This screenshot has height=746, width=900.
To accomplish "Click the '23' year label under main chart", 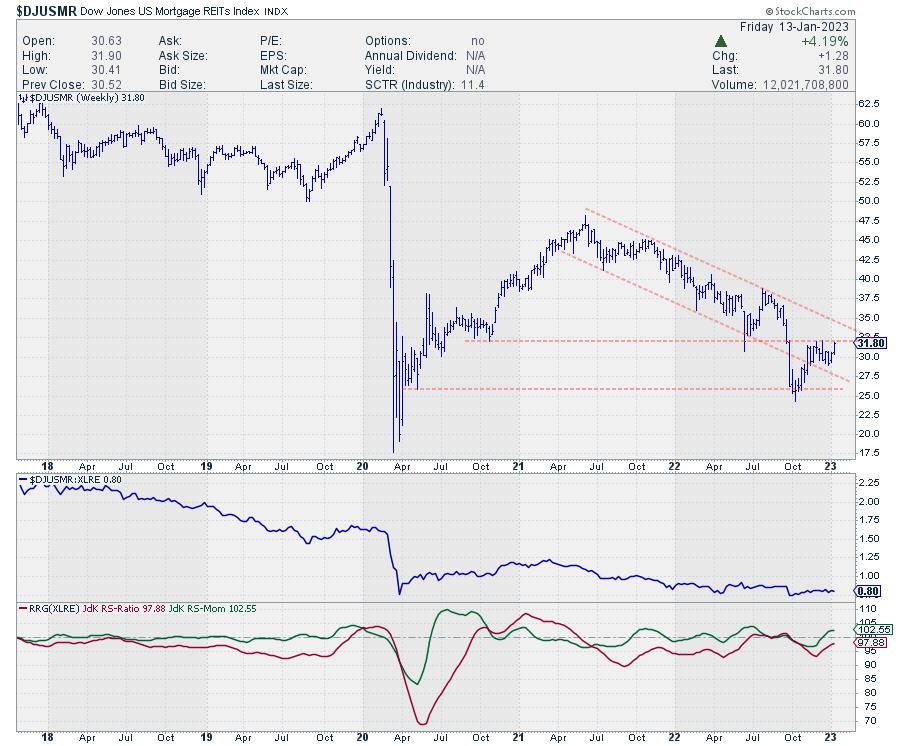I will (x=831, y=467).
